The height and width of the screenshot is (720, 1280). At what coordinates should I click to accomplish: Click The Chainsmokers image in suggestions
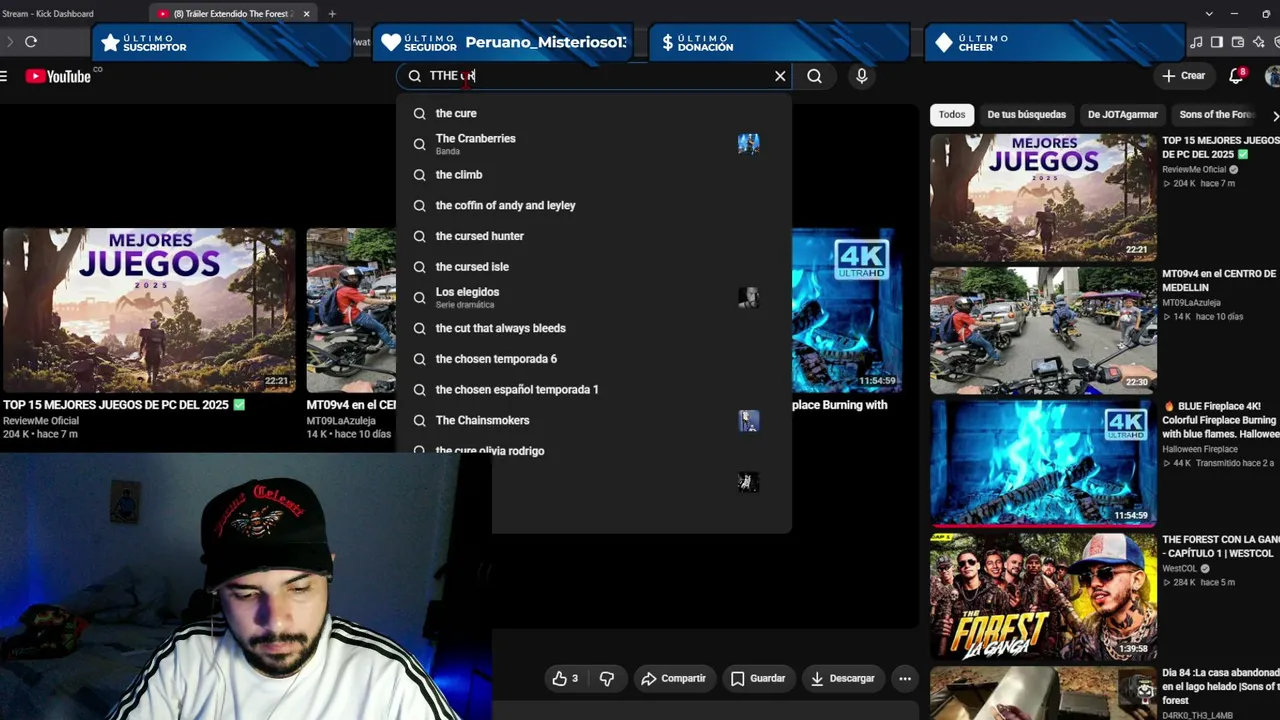(748, 421)
